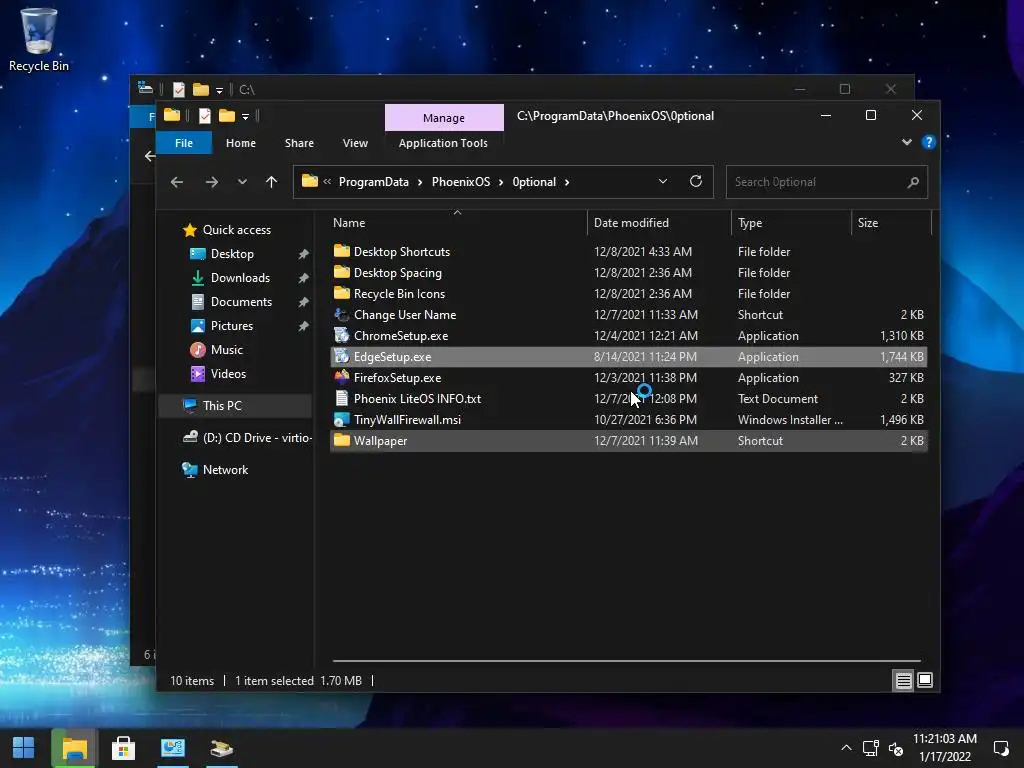Open the address bar history dropdown
This screenshot has width=1024, height=768.
click(x=663, y=182)
